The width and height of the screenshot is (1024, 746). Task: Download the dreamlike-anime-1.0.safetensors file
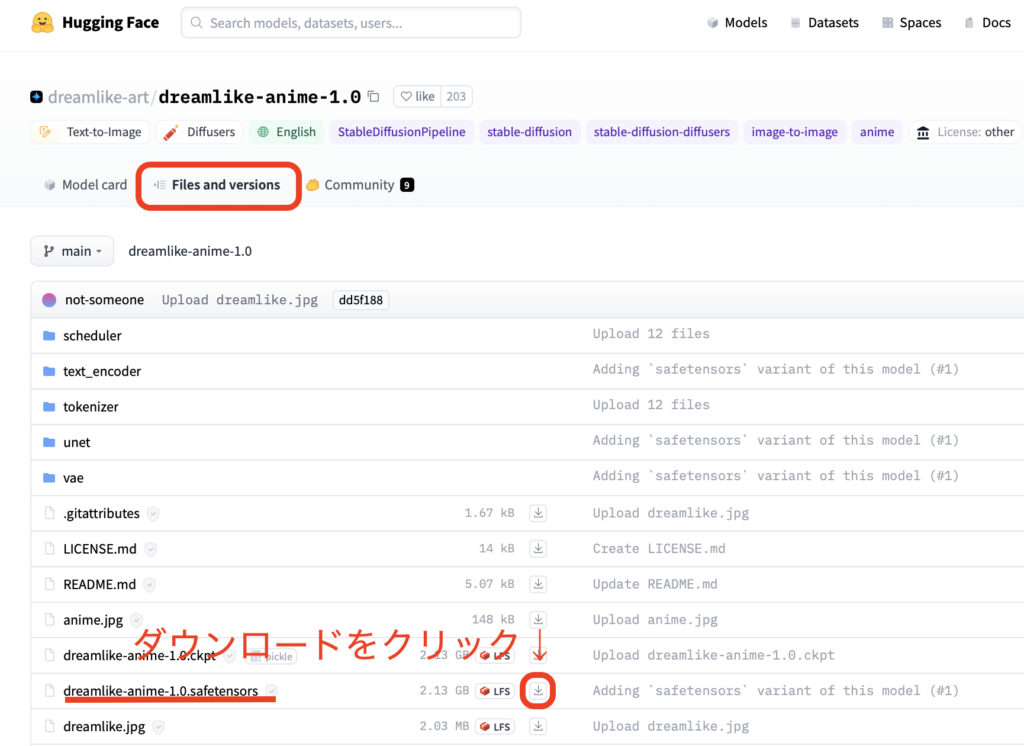pyautogui.click(x=538, y=691)
